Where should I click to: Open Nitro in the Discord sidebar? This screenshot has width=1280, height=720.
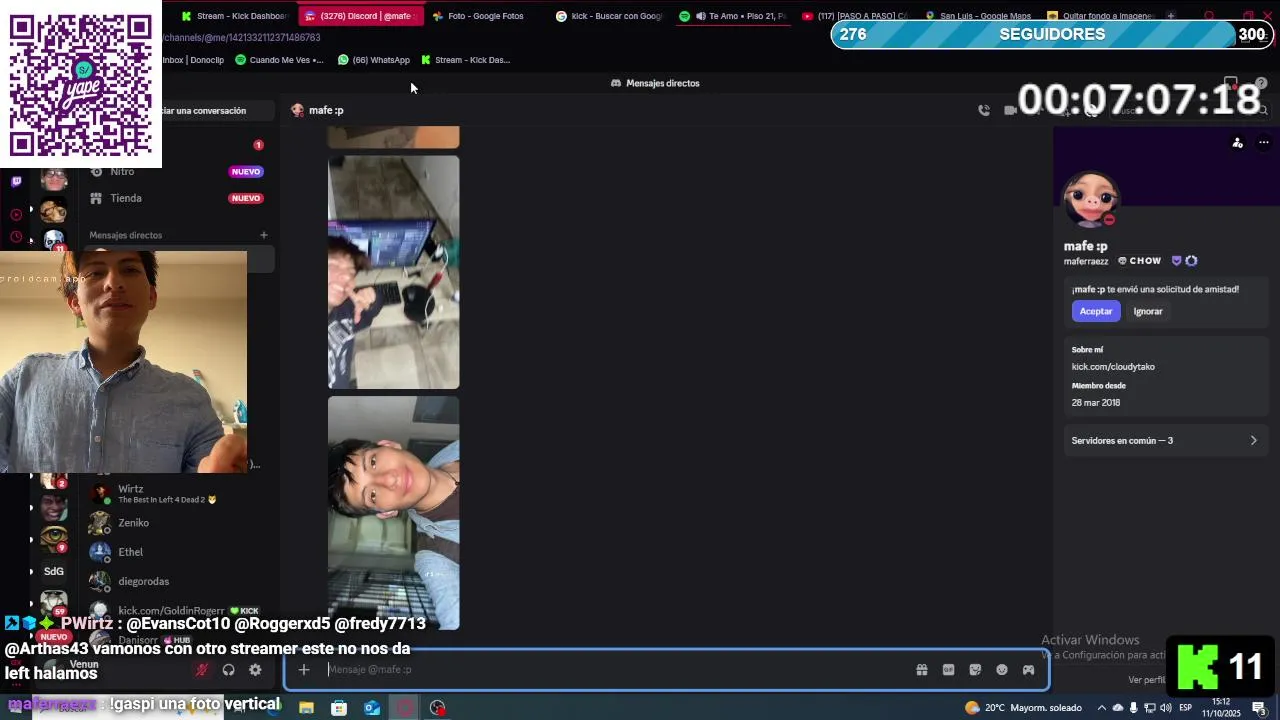click(x=176, y=171)
